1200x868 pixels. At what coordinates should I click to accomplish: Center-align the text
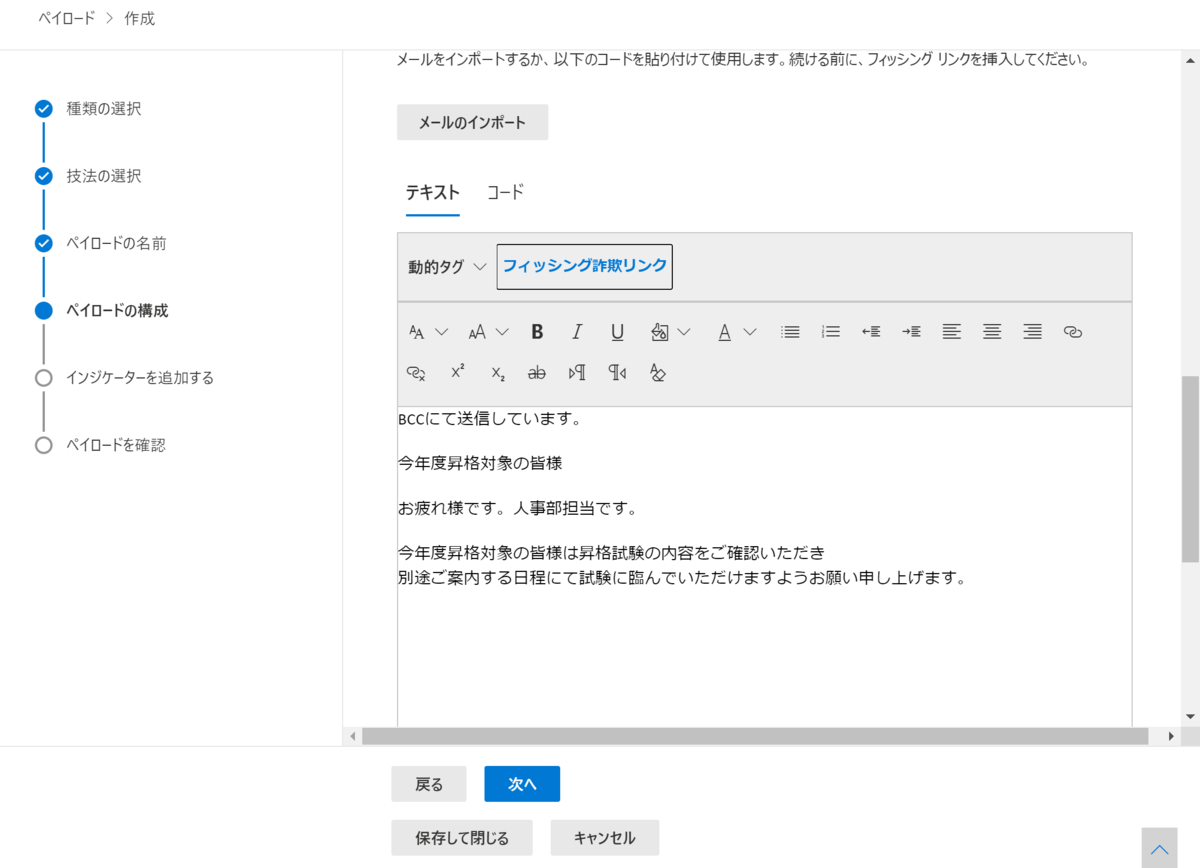(991, 331)
